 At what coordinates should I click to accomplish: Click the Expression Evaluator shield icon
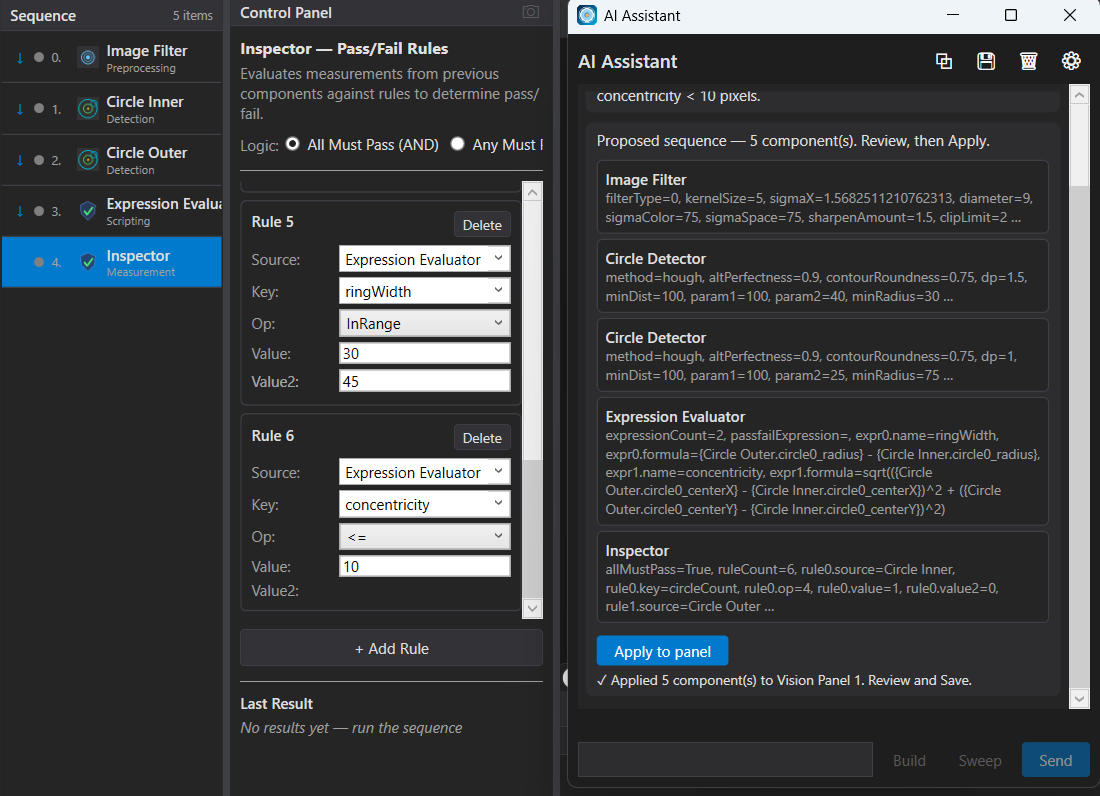[88, 210]
